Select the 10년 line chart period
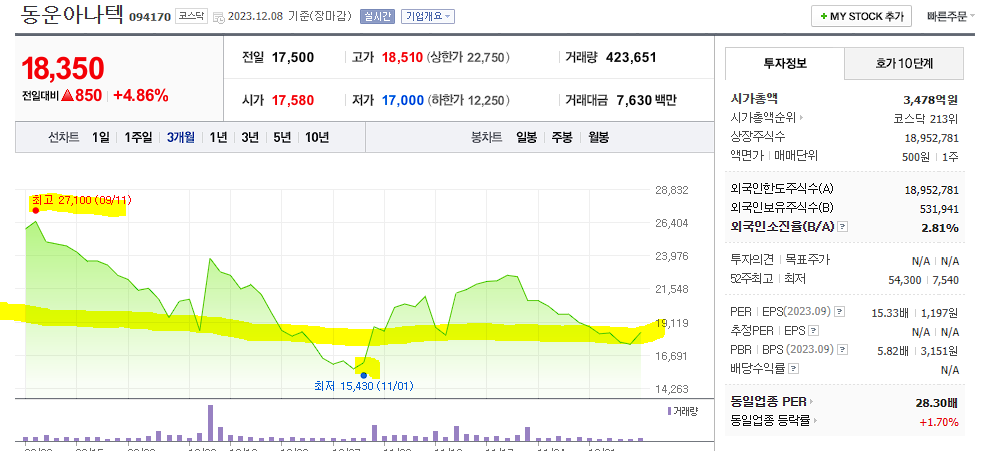Screen dimensions: 985x451 tap(317, 137)
